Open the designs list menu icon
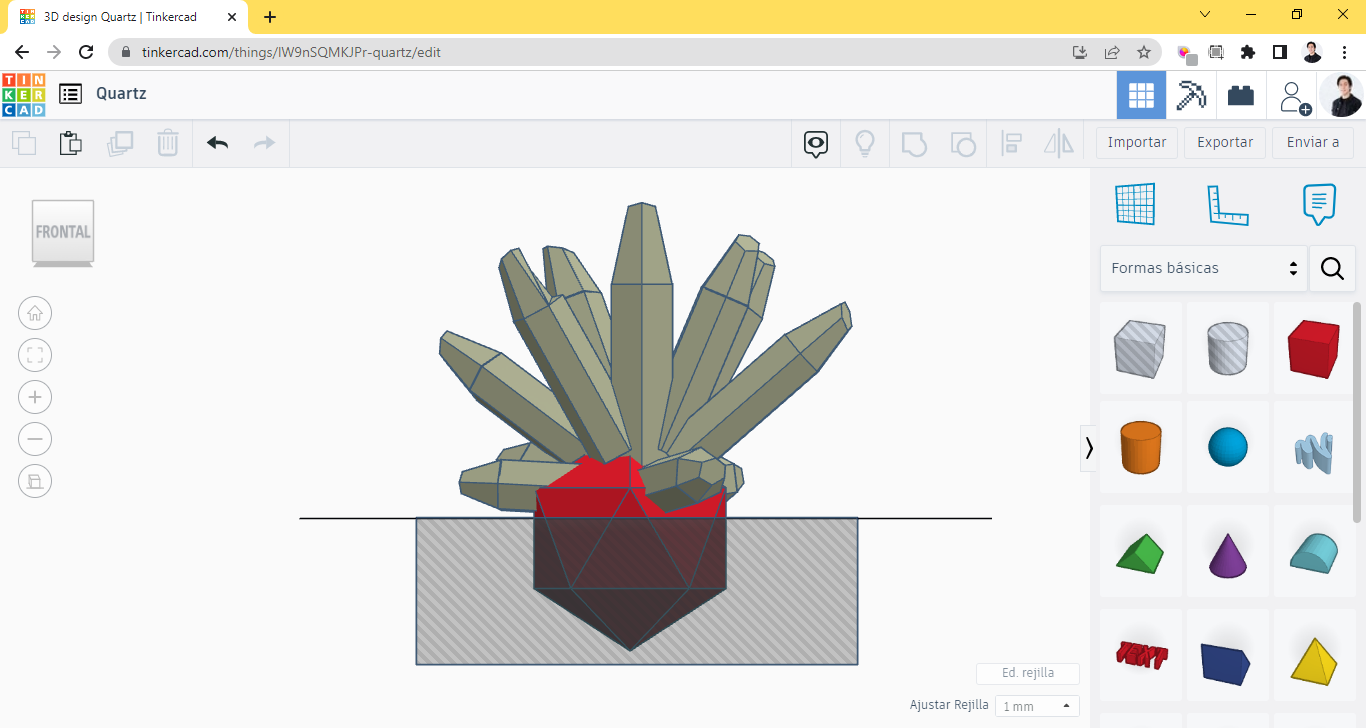 pyautogui.click(x=70, y=94)
